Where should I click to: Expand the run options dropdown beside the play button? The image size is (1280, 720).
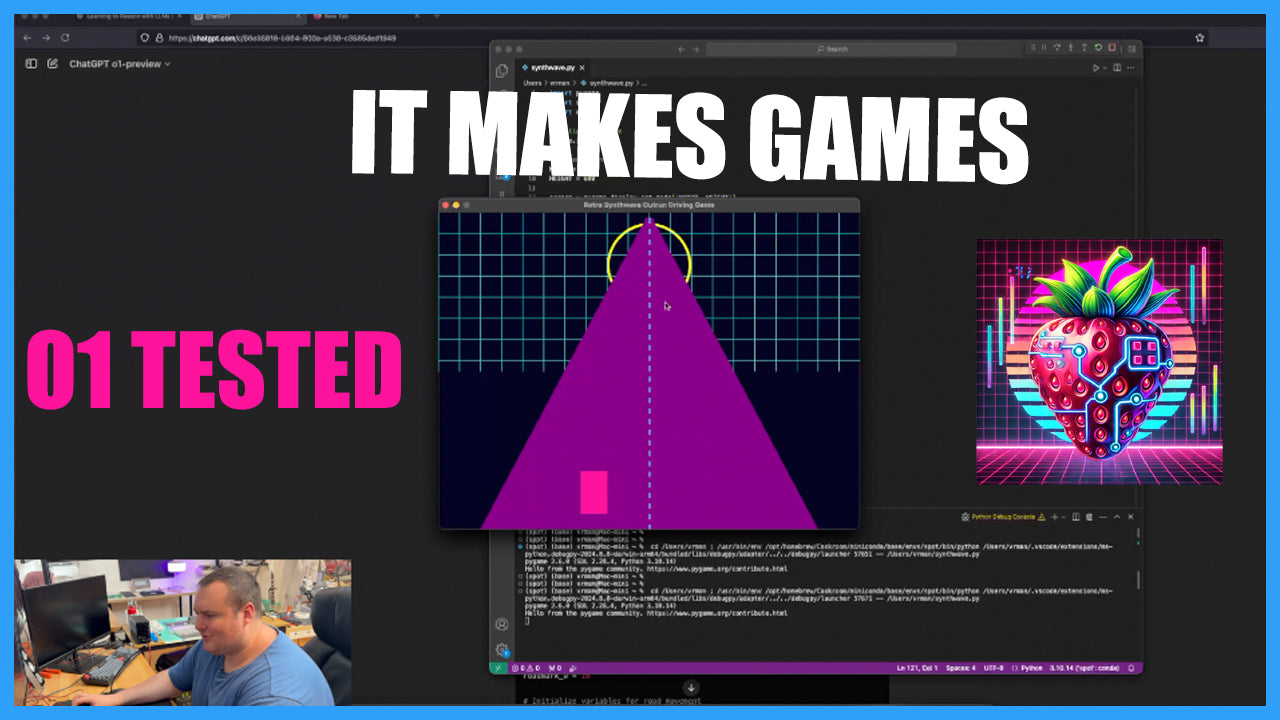pyautogui.click(x=1104, y=67)
